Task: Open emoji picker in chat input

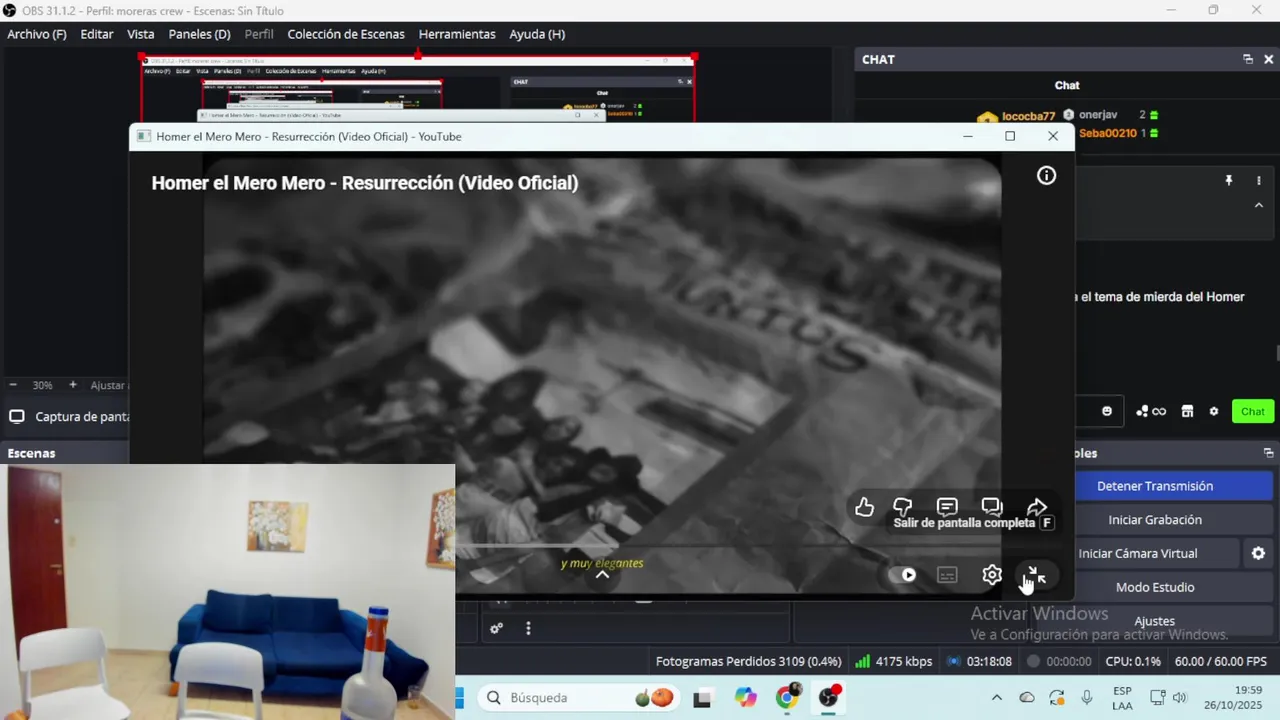Action: click(1107, 411)
